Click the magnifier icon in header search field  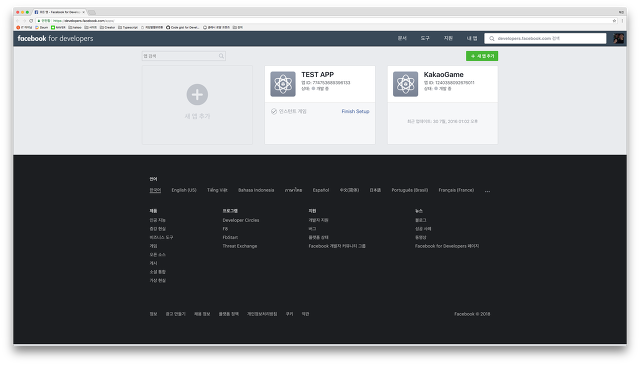pos(492,38)
